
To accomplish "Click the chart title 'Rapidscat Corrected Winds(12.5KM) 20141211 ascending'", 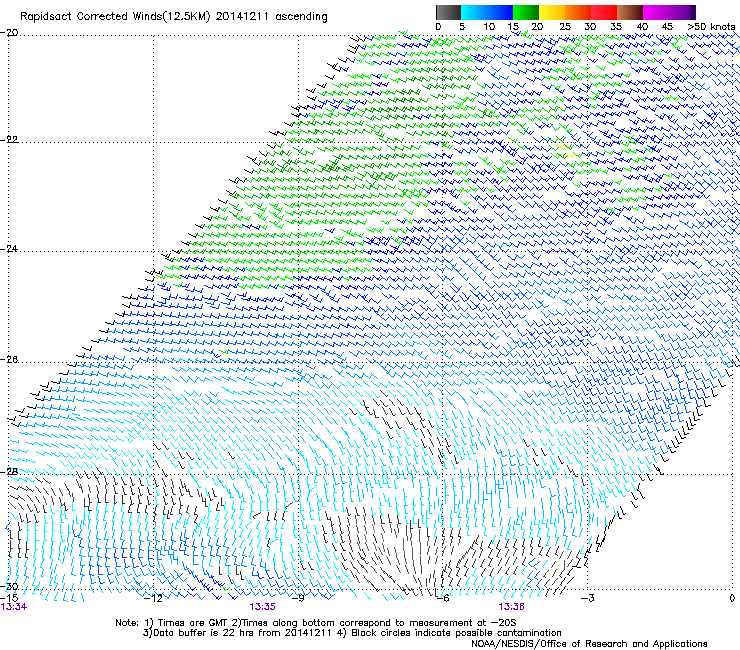I will pos(174,17).
